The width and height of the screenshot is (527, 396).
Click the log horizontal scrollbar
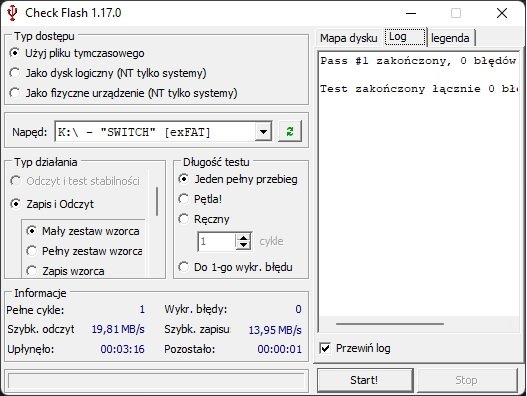click(x=390, y=324)
